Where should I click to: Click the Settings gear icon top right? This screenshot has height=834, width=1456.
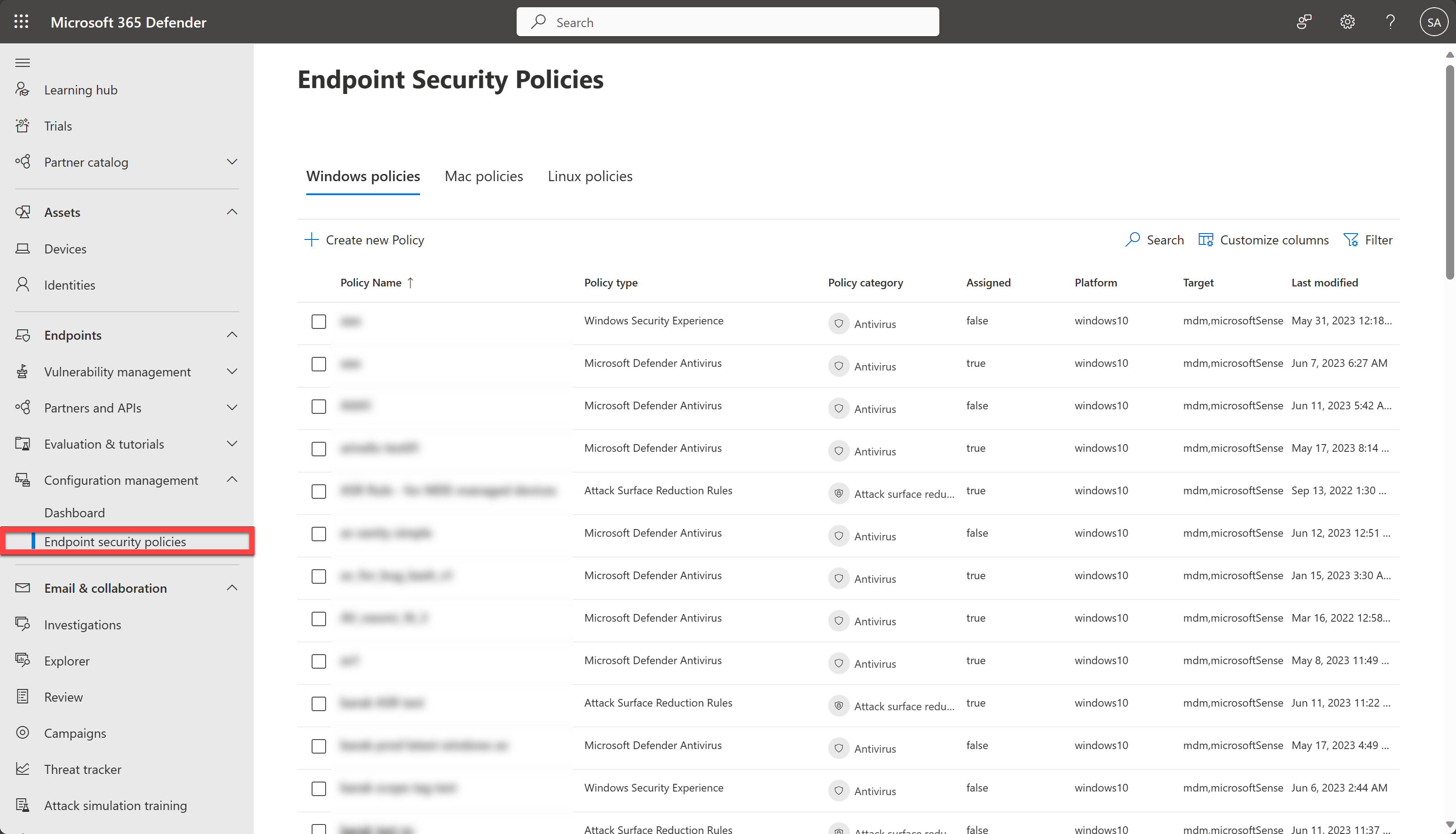point(1348,22)
